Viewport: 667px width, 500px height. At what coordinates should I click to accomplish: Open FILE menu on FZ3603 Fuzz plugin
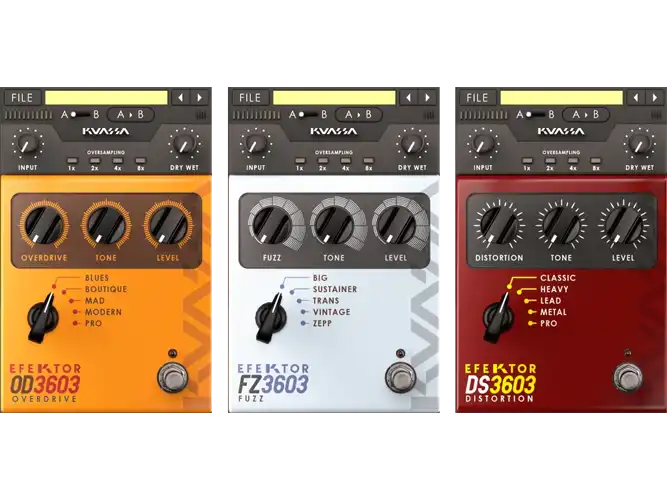[x=250, y=98]
